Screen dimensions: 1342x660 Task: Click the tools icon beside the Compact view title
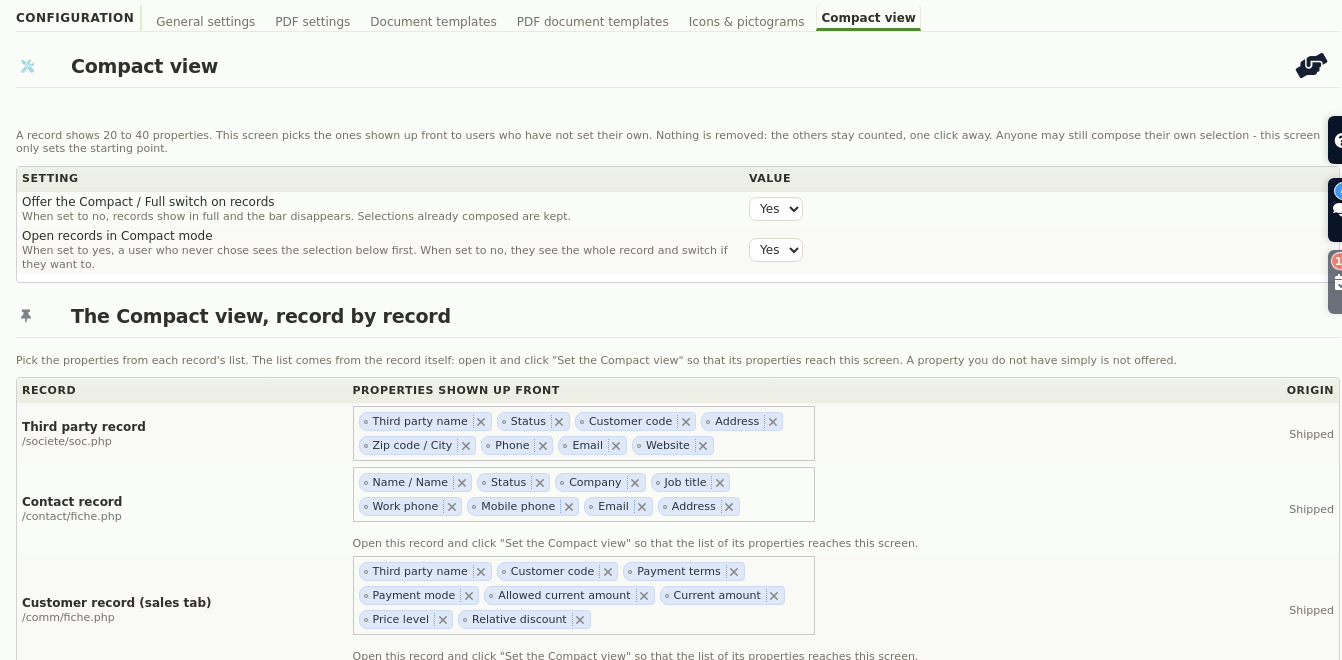27,66
